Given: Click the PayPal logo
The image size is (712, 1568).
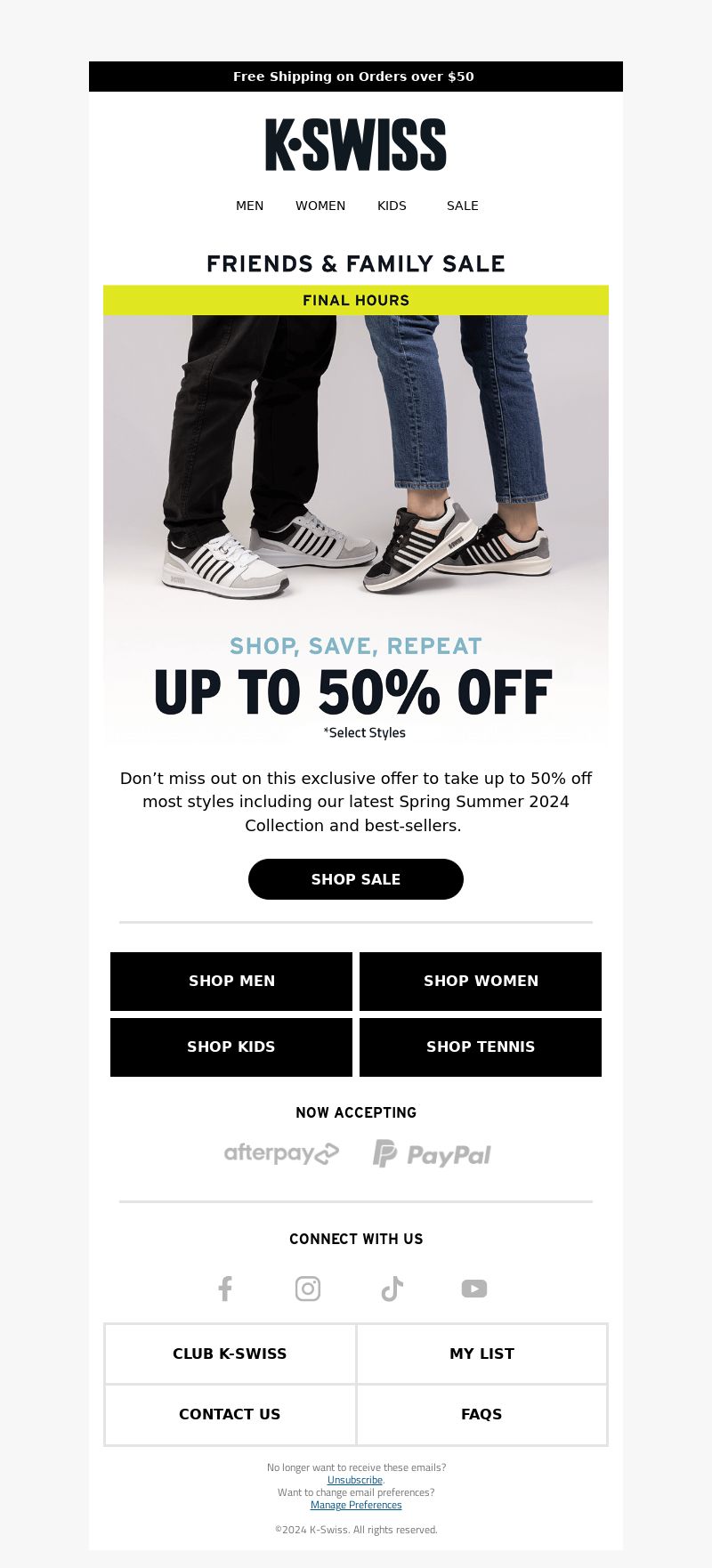Looking at the screenshot, I should point(432,1154).
